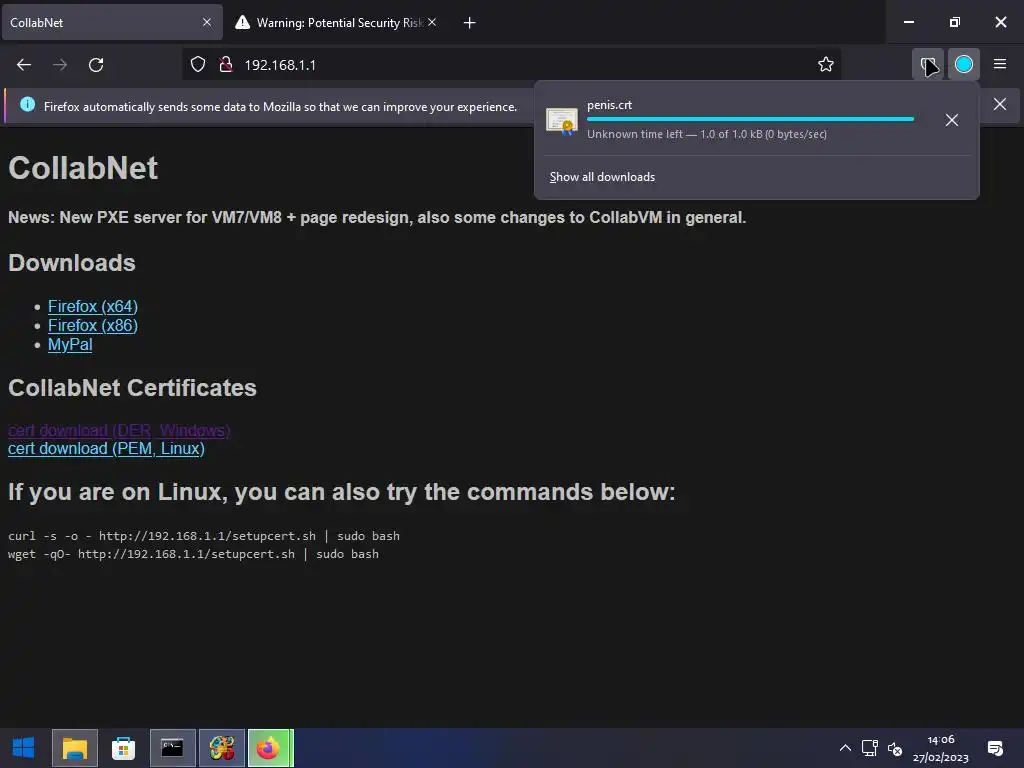Open the colorful knot app taskbar icon

[221, 748]
